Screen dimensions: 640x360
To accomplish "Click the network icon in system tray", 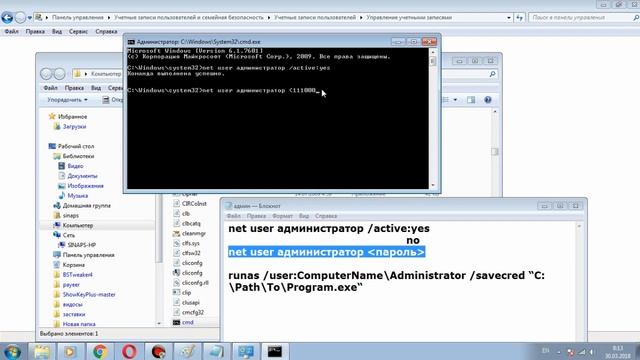I will pyautogui.click(x=582, y=352).
